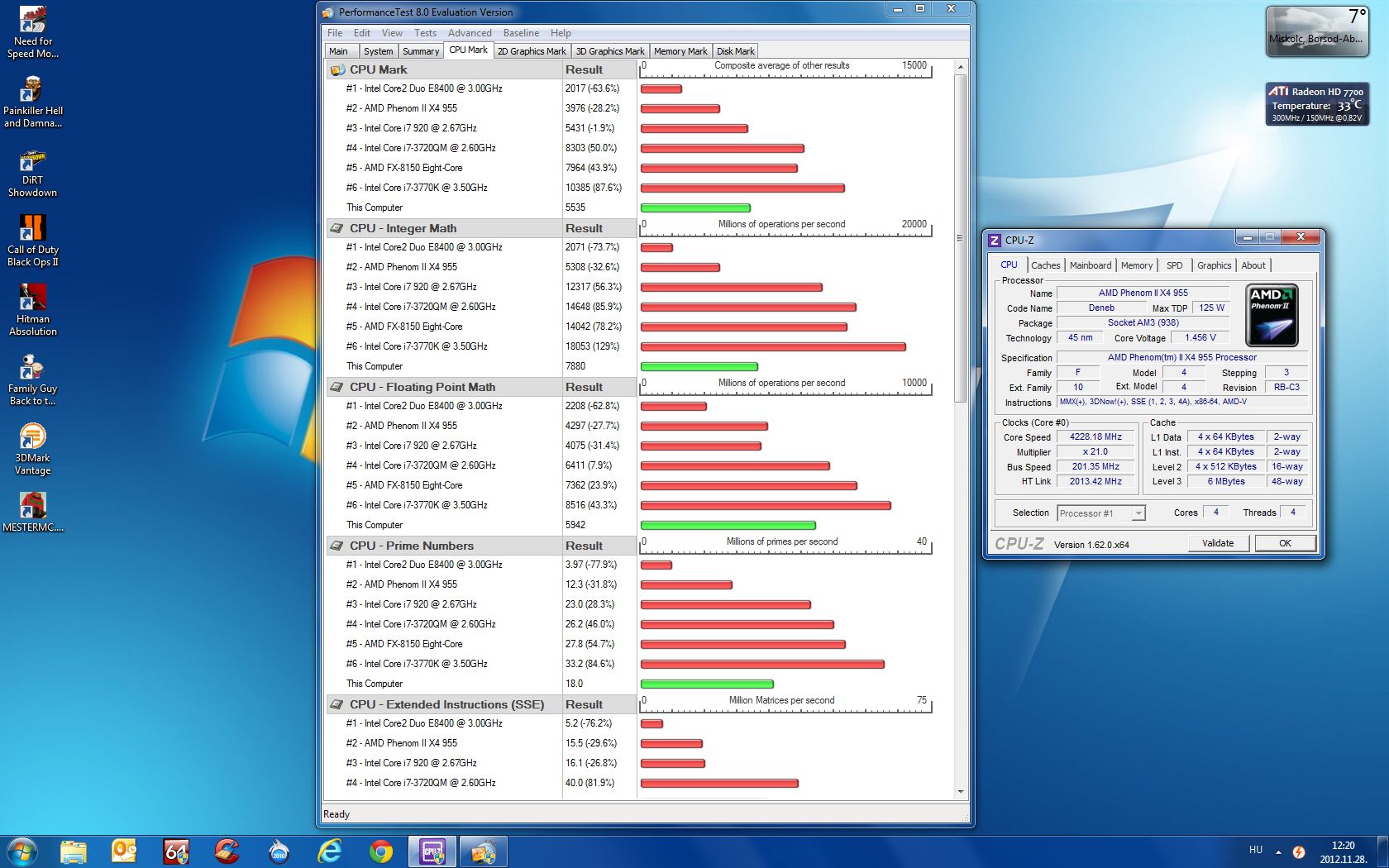Open the Mainboard tab in CPU-Z

1091,265
